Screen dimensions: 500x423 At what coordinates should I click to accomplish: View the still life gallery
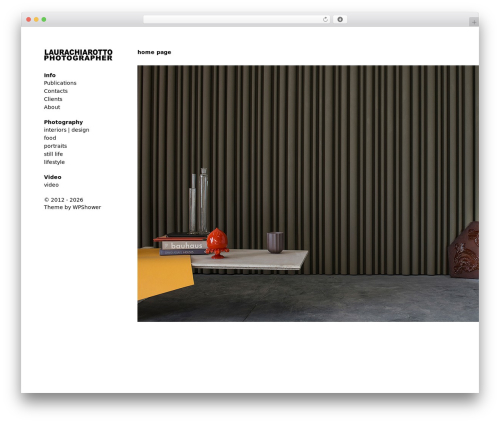click(x=53, y=154)
